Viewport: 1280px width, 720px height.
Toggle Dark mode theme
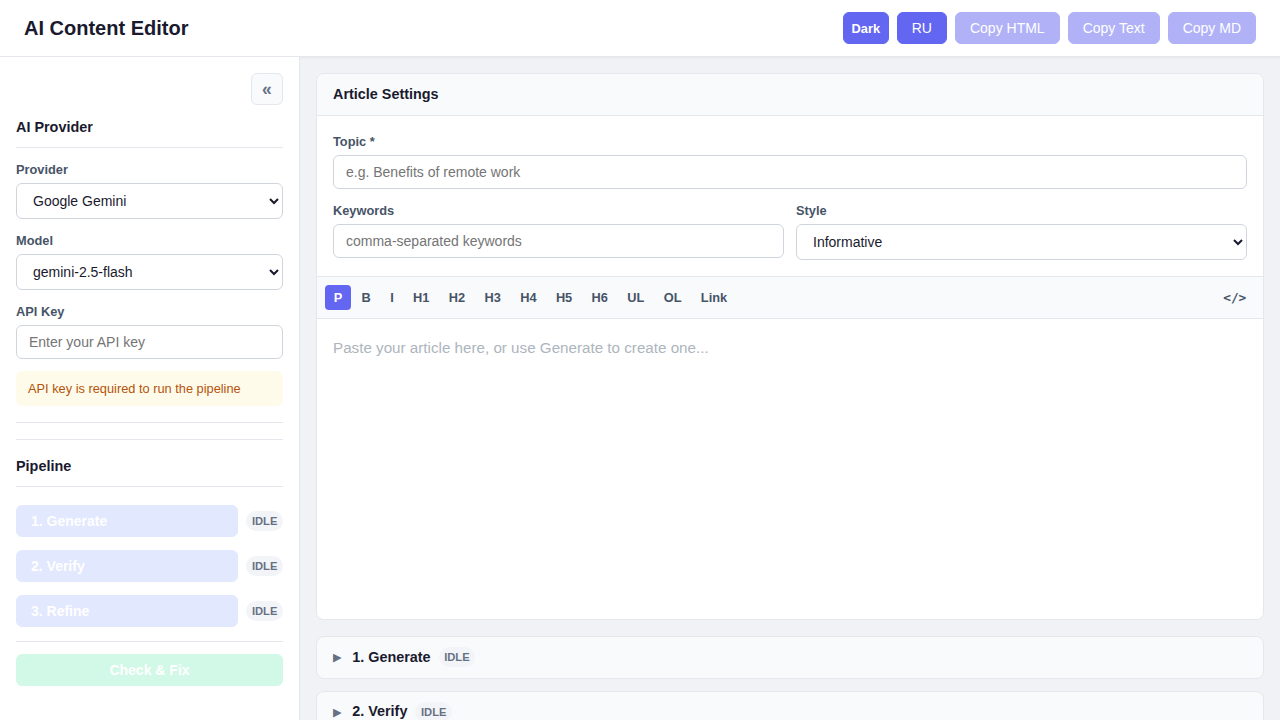(865, 28)
